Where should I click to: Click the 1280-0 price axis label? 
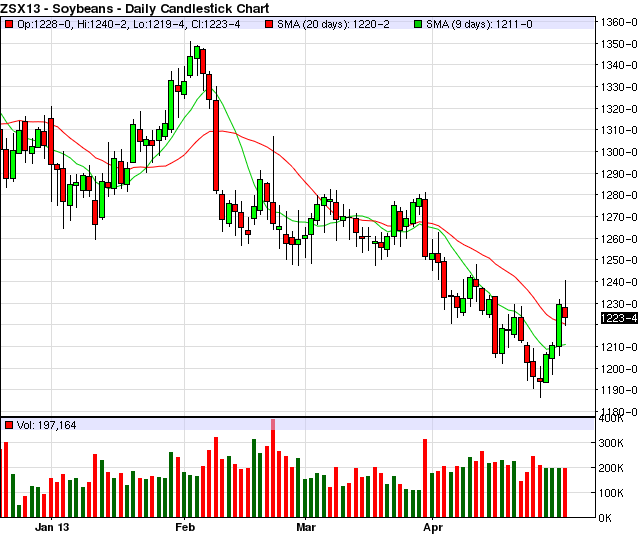620,195
